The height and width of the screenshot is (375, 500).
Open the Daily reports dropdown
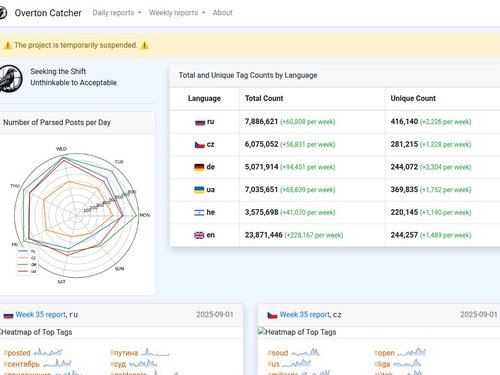tap(117, 13)
